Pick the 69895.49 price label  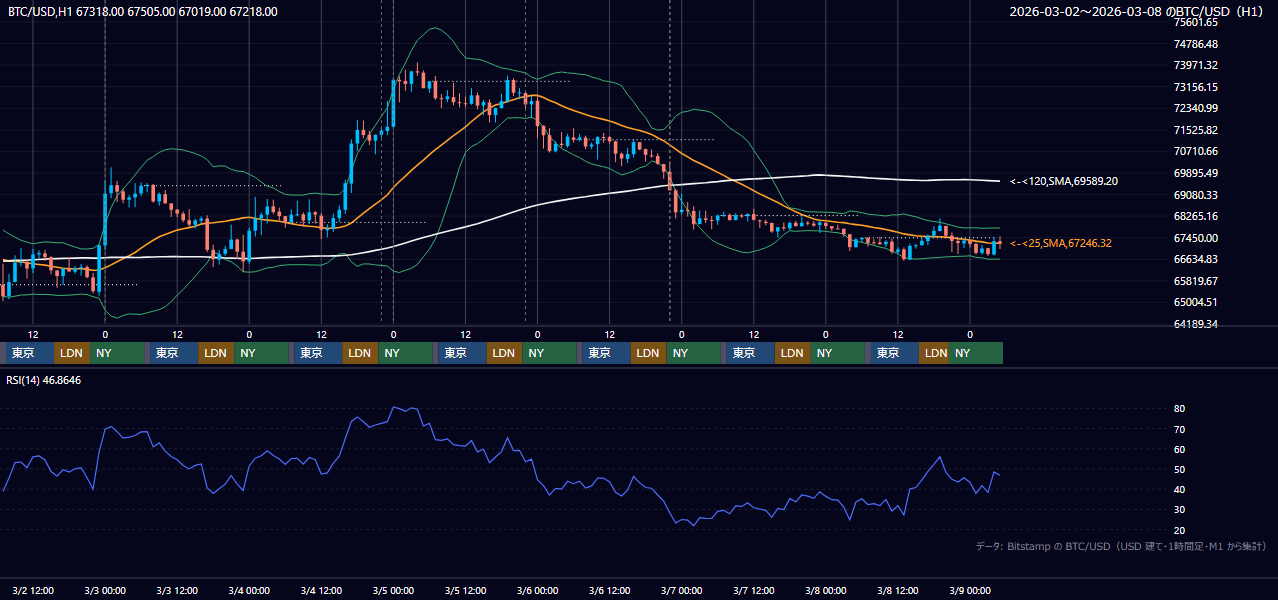coord(1196,173)
